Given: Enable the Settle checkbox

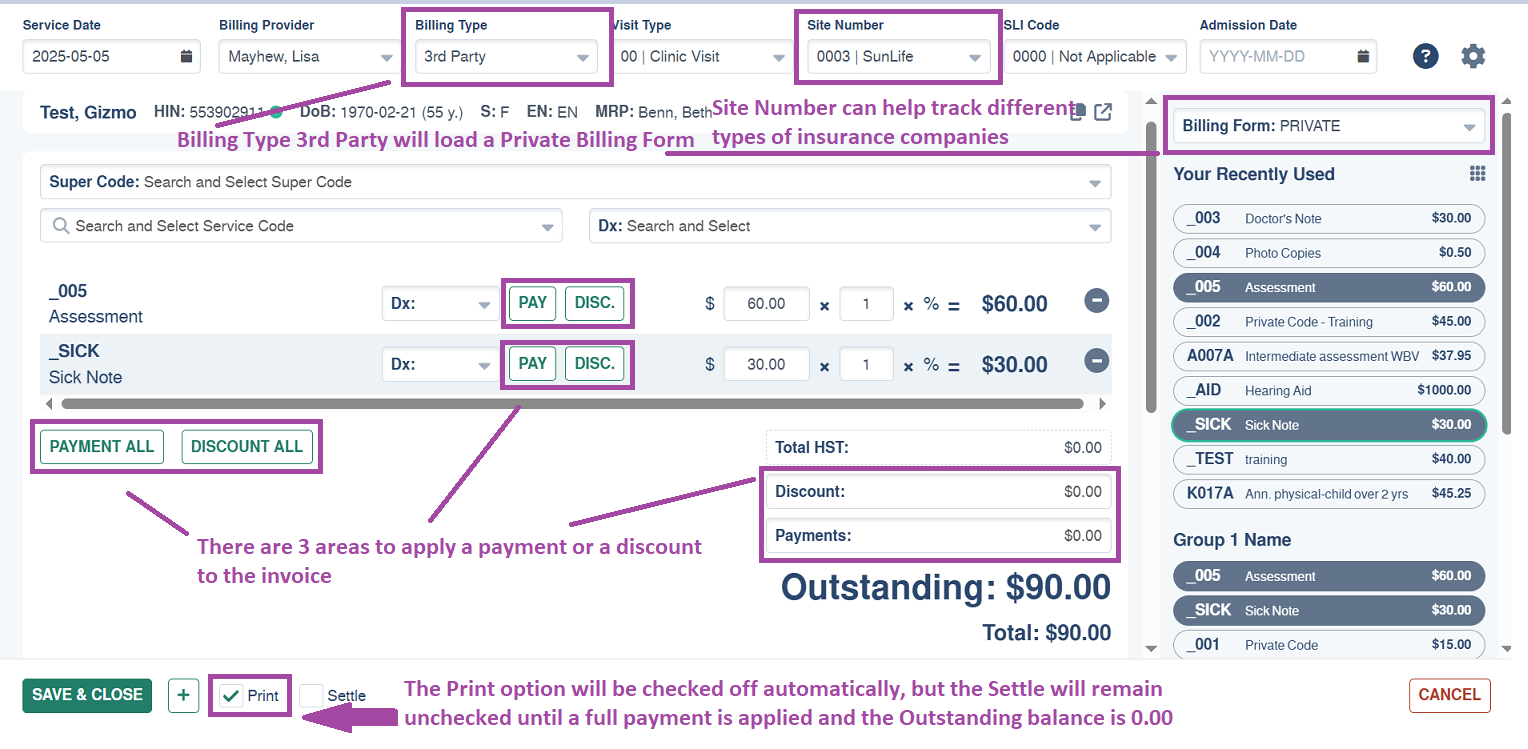Looking at the screenshot, I should point(311,696).
